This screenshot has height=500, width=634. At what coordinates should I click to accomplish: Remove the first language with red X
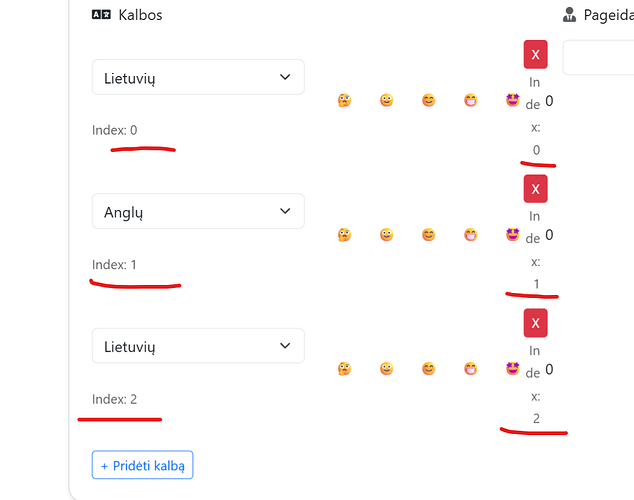pyautogui.click(x=535, y=54)
